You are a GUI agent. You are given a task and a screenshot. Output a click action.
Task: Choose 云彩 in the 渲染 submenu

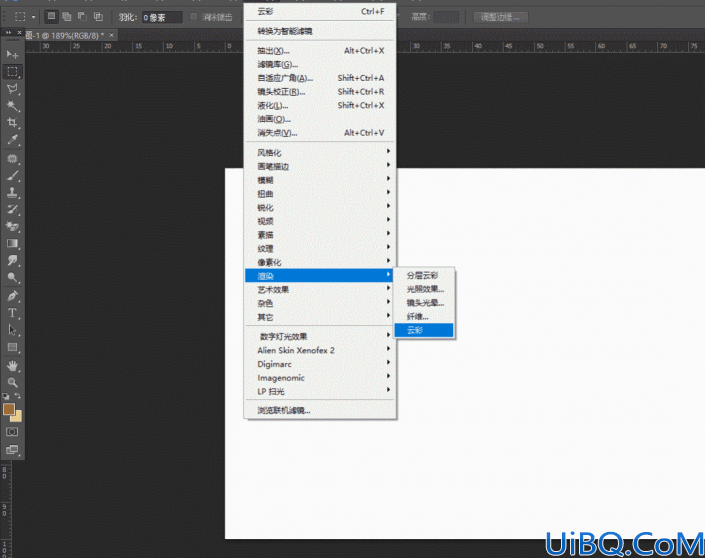424,330
